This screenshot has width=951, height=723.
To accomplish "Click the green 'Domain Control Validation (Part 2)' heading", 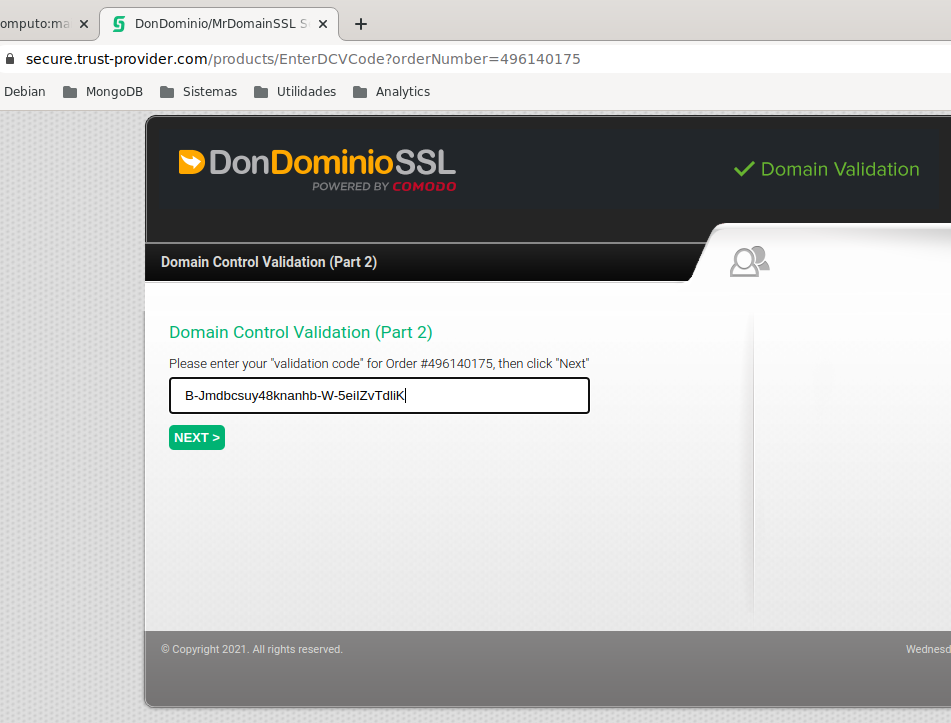I will (300, 332).
